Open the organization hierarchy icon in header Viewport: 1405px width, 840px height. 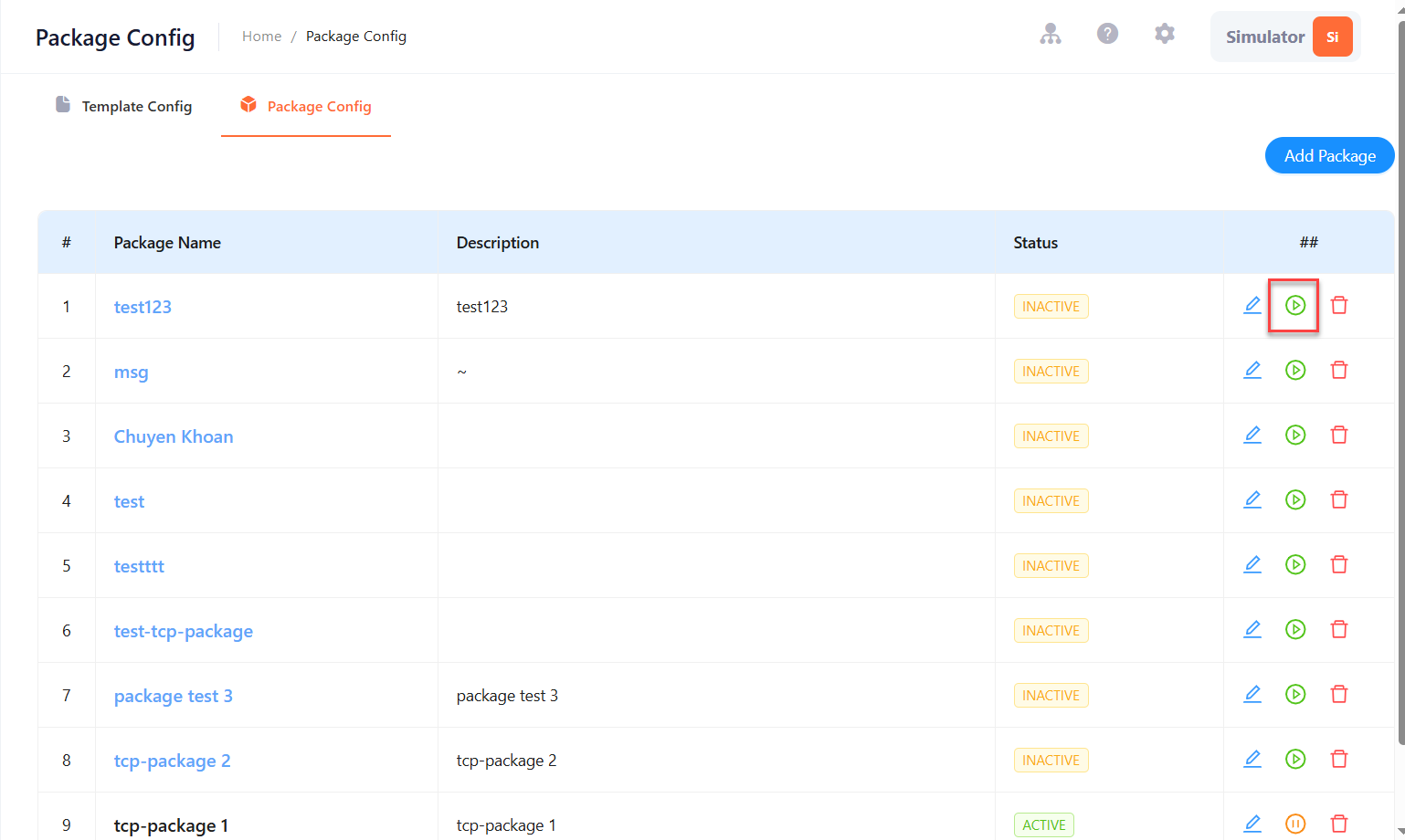coord(1051,34)
